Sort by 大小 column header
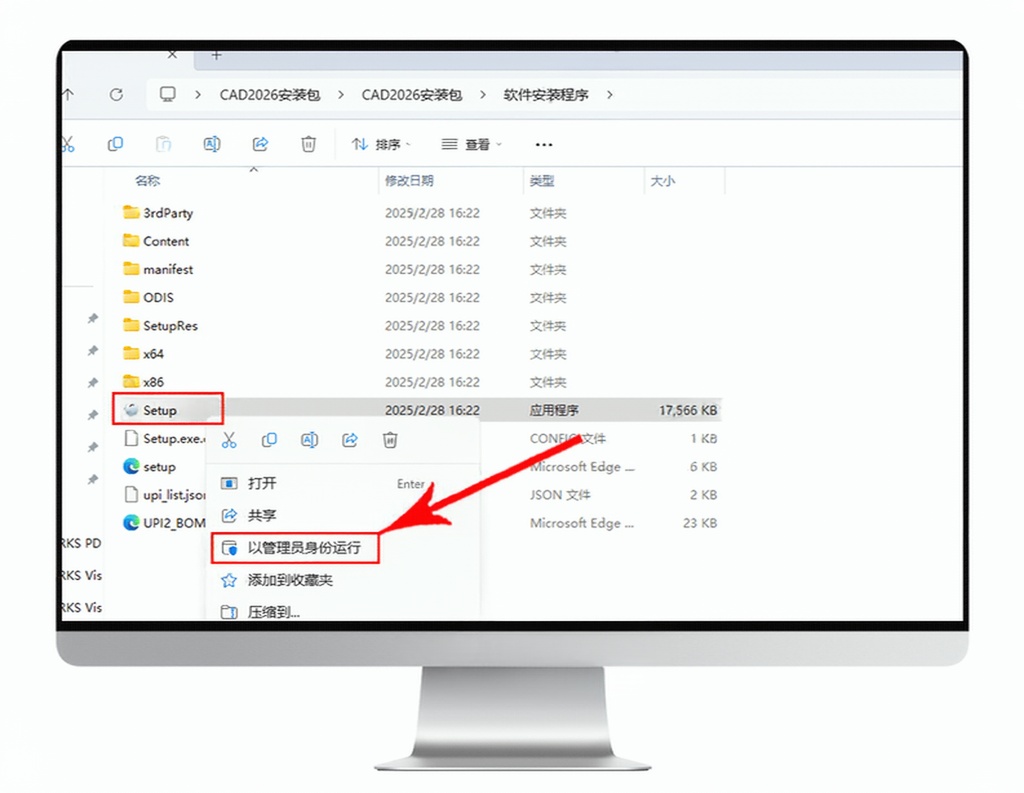Screen dimensions: 1024x793 tap(663, 181)
